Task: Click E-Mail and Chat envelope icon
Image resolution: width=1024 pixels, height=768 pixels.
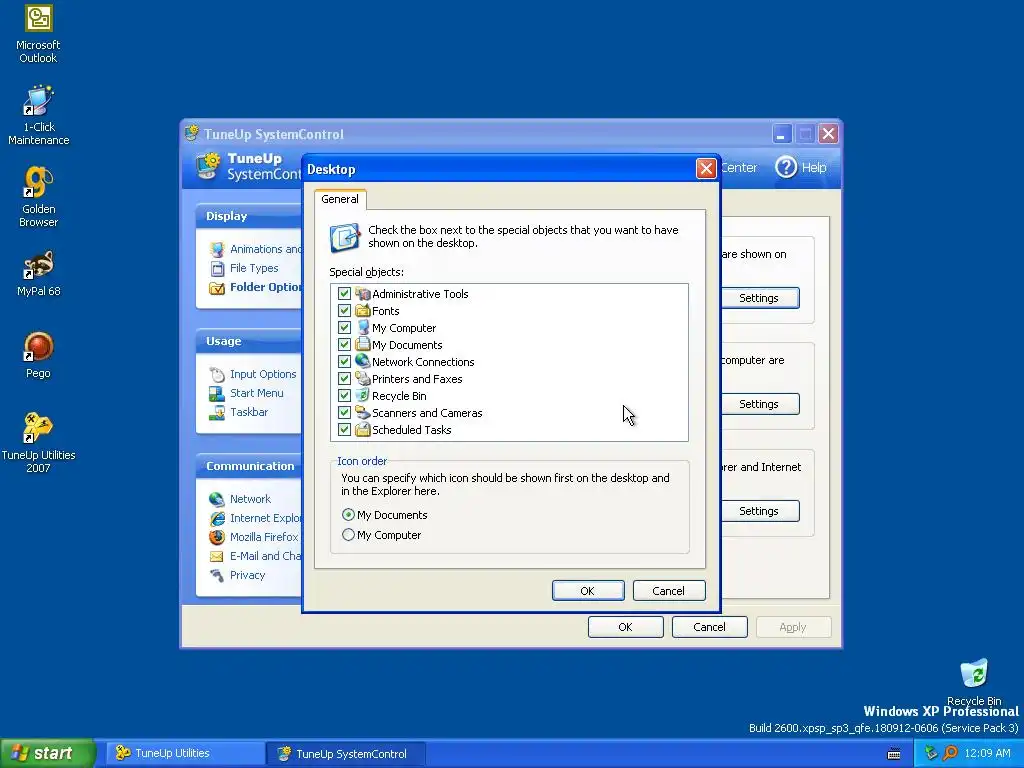Action: click(217, 556)
